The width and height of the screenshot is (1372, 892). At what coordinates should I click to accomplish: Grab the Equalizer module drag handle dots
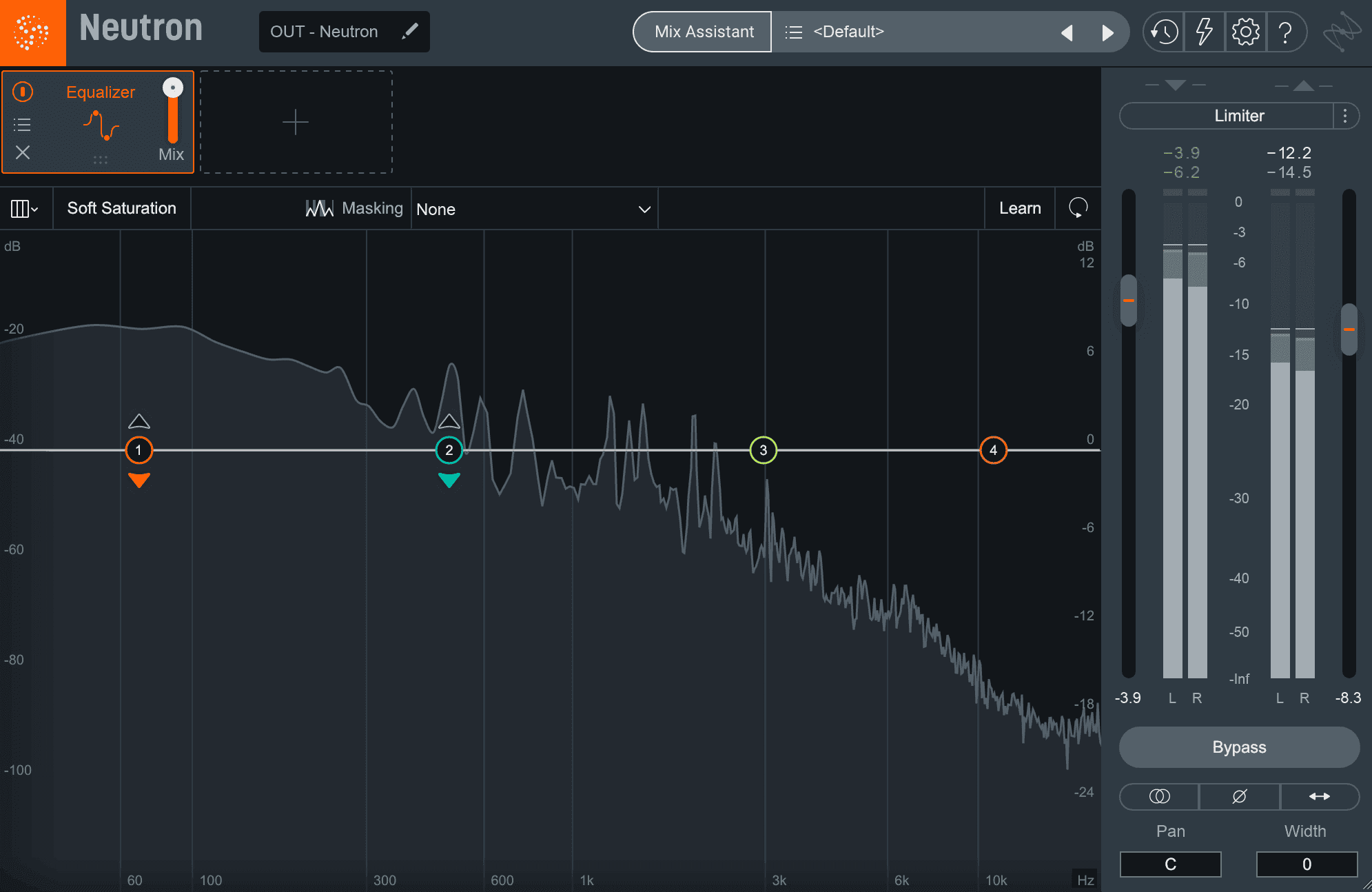pyautogui.click(x=101, y=159)
